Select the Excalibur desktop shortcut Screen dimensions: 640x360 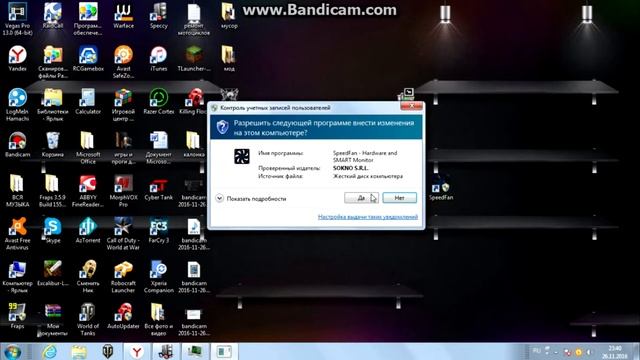click(x=53, y=273)
